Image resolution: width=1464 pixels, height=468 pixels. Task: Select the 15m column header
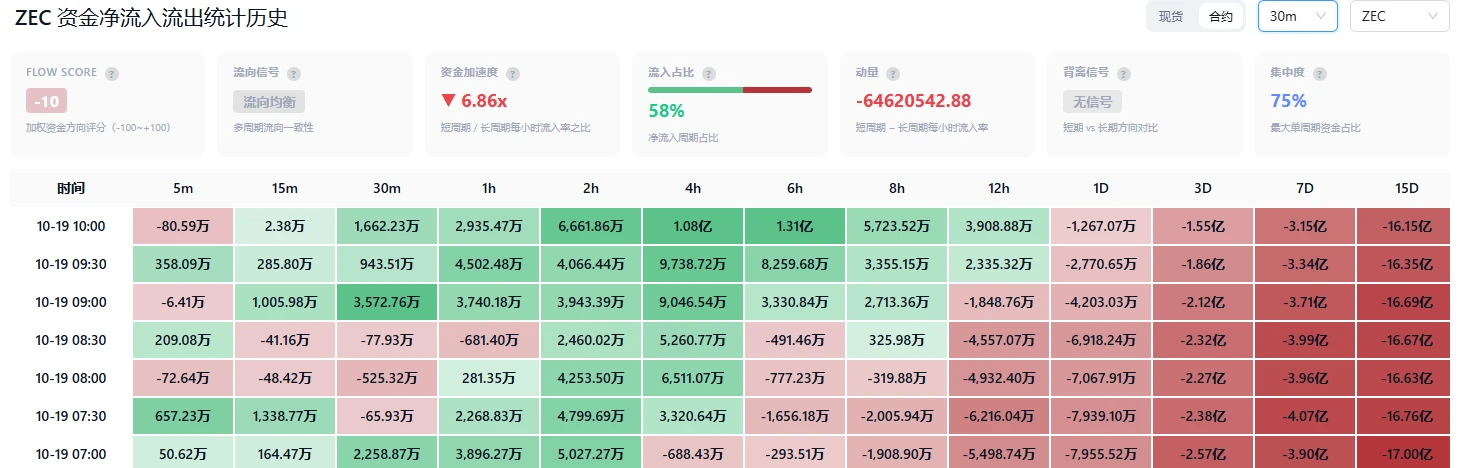pos(285,188)
